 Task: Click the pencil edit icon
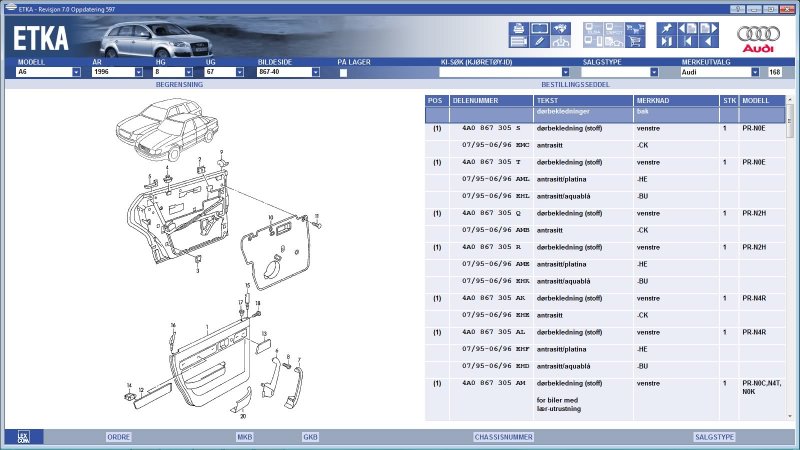click(539, 42)
